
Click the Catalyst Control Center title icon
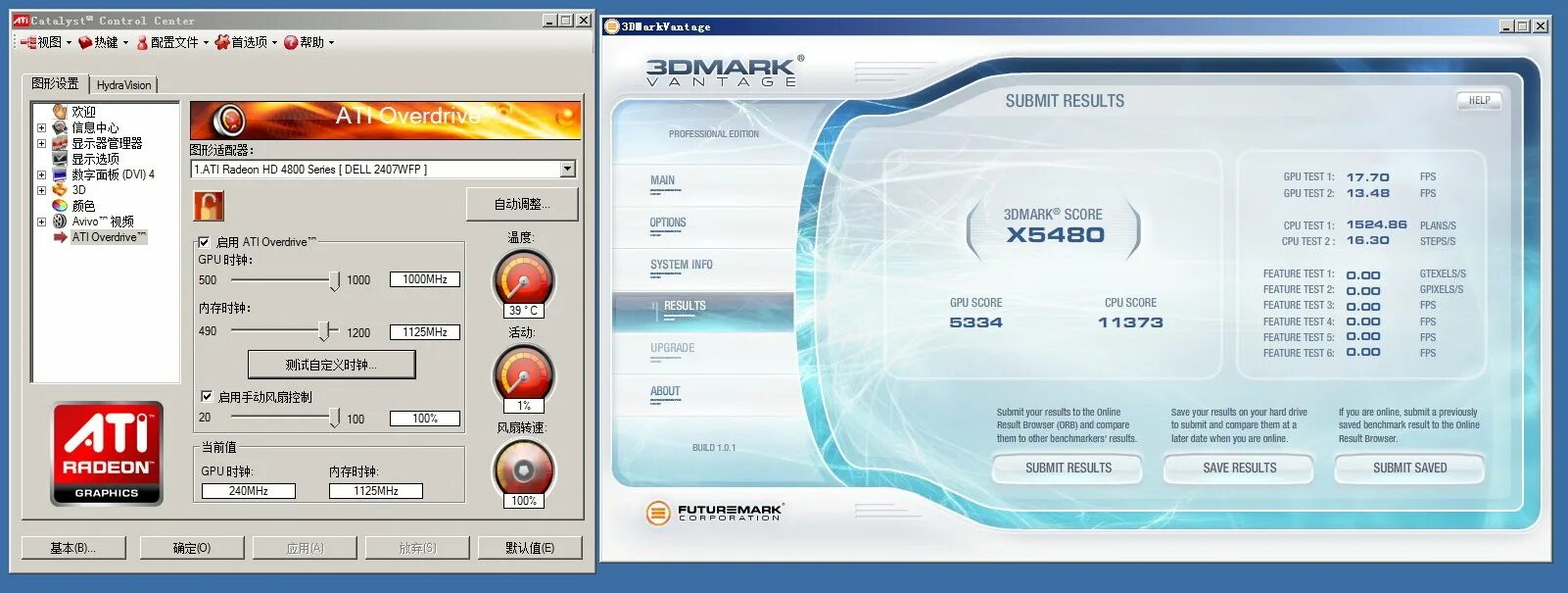point(21,20)
